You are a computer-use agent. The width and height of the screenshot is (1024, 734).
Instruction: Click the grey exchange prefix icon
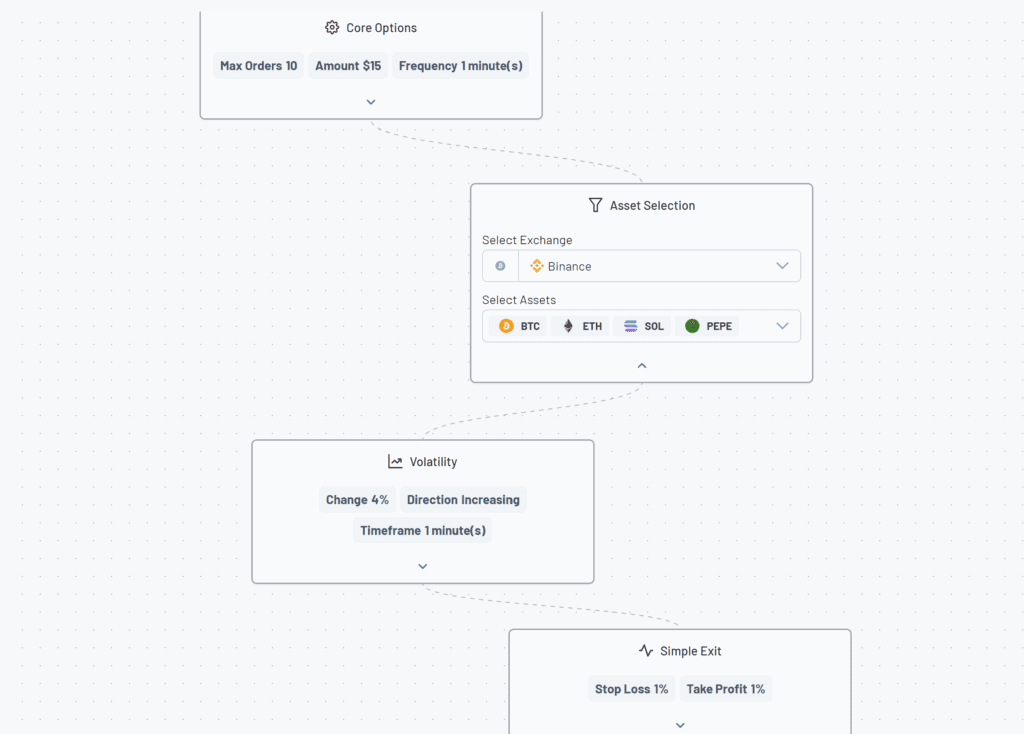pos(500,266)
